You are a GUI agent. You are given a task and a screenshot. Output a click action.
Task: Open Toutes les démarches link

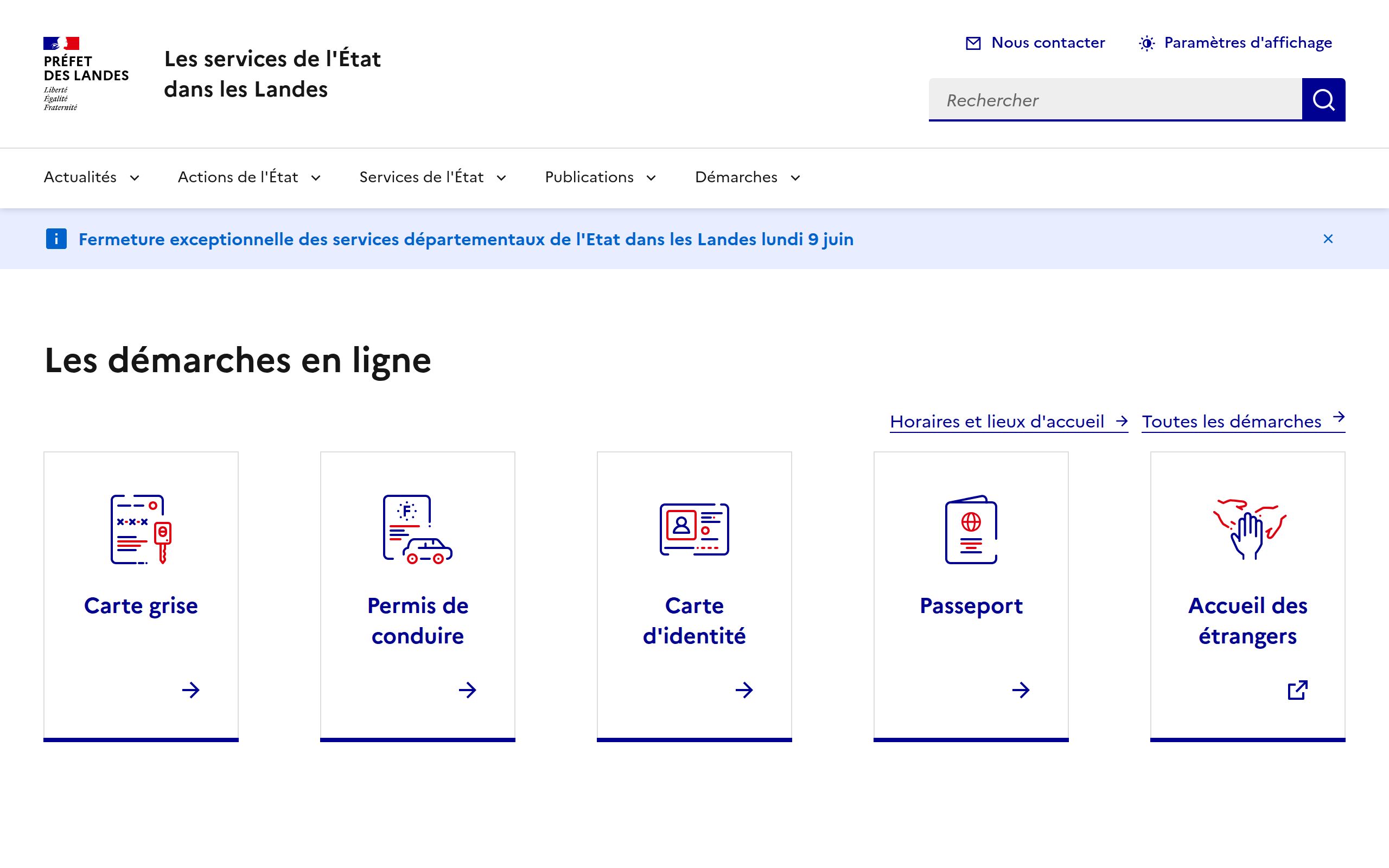1243,422
